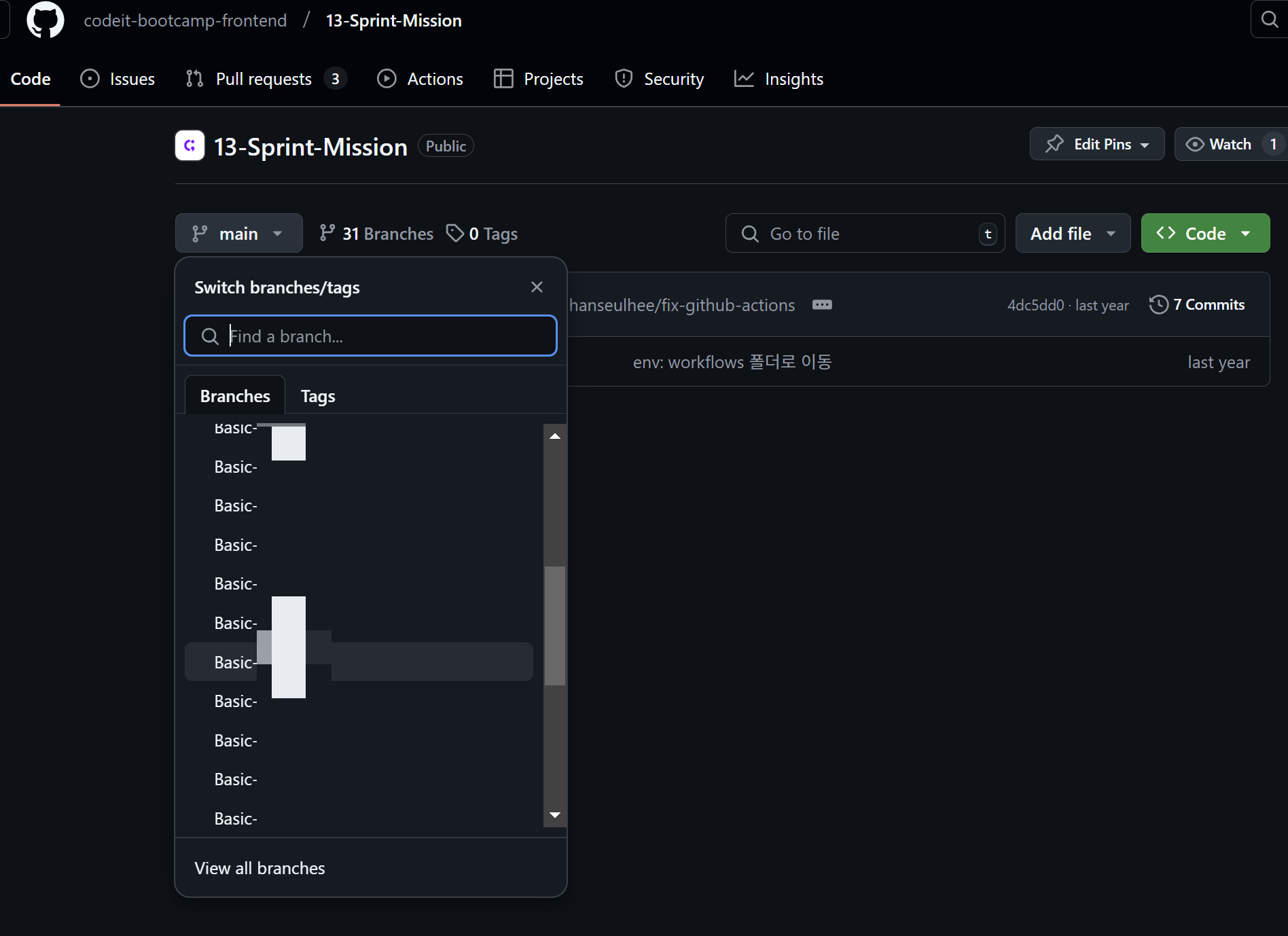1288x936 pixels.
Task: Open the Security tab
Action: tap(659, 79)
